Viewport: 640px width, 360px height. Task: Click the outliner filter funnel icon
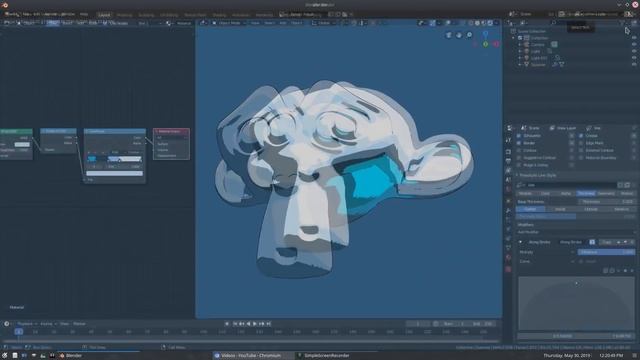pos(622,23)
